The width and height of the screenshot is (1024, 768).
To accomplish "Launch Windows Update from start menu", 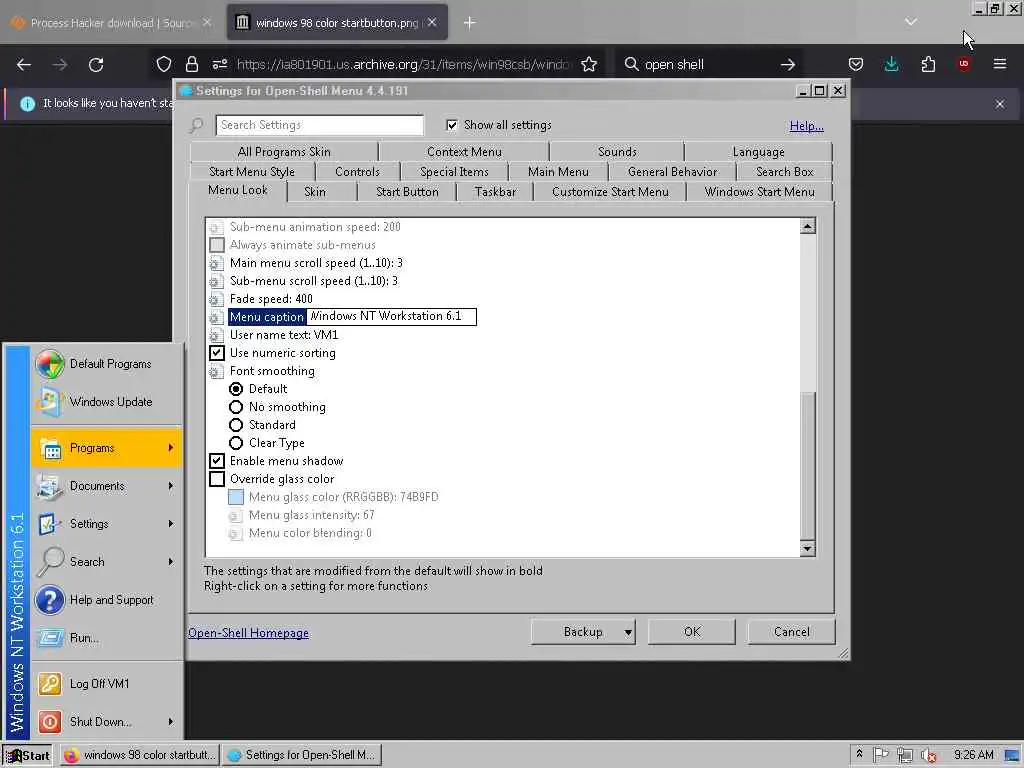I will coord(50,402).
